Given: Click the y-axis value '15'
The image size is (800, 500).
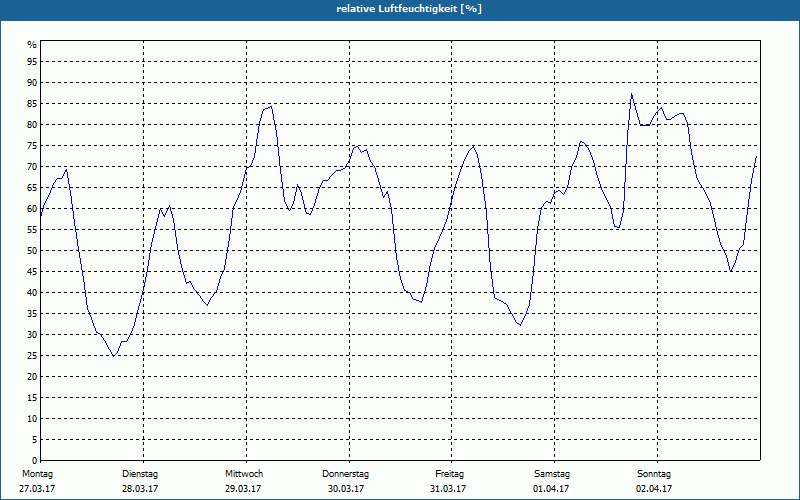Looking at the screenshot, I should [32, 398].
